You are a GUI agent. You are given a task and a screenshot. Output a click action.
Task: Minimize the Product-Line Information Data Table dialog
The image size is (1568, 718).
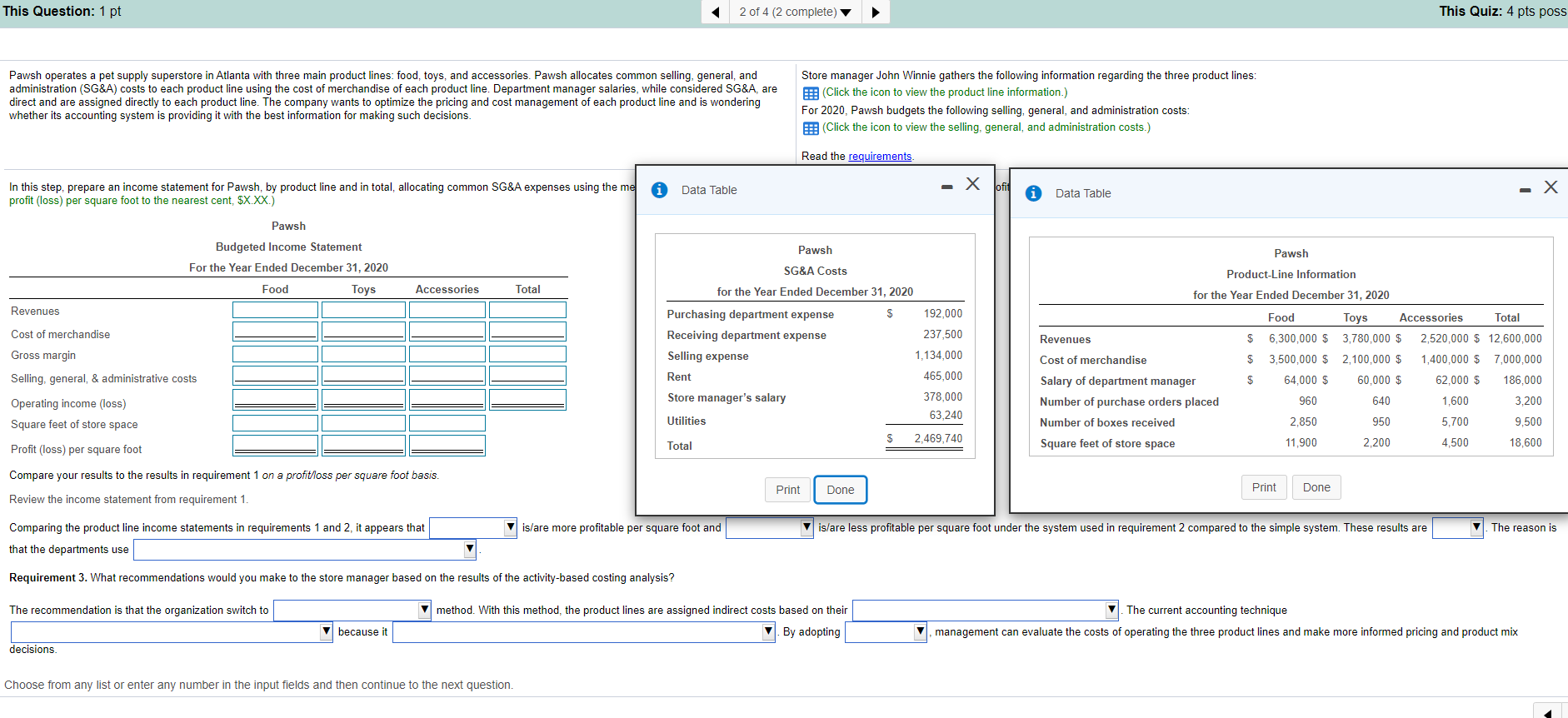coord(1525,190)
